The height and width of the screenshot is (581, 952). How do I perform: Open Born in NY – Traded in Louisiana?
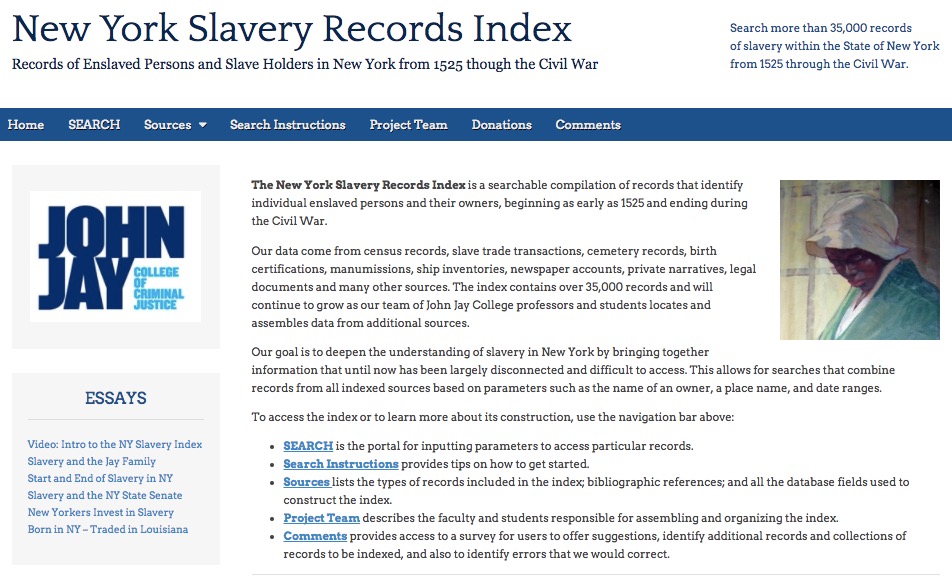(108, 529)
